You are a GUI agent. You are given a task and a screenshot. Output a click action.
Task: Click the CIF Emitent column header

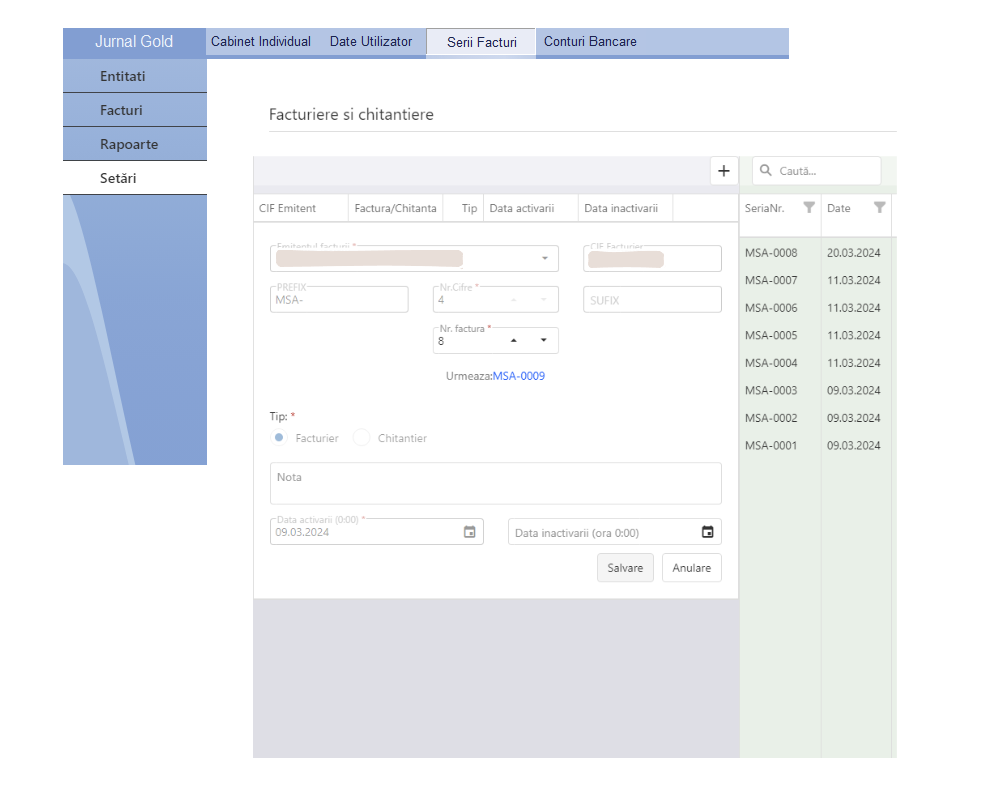point(301,208)
